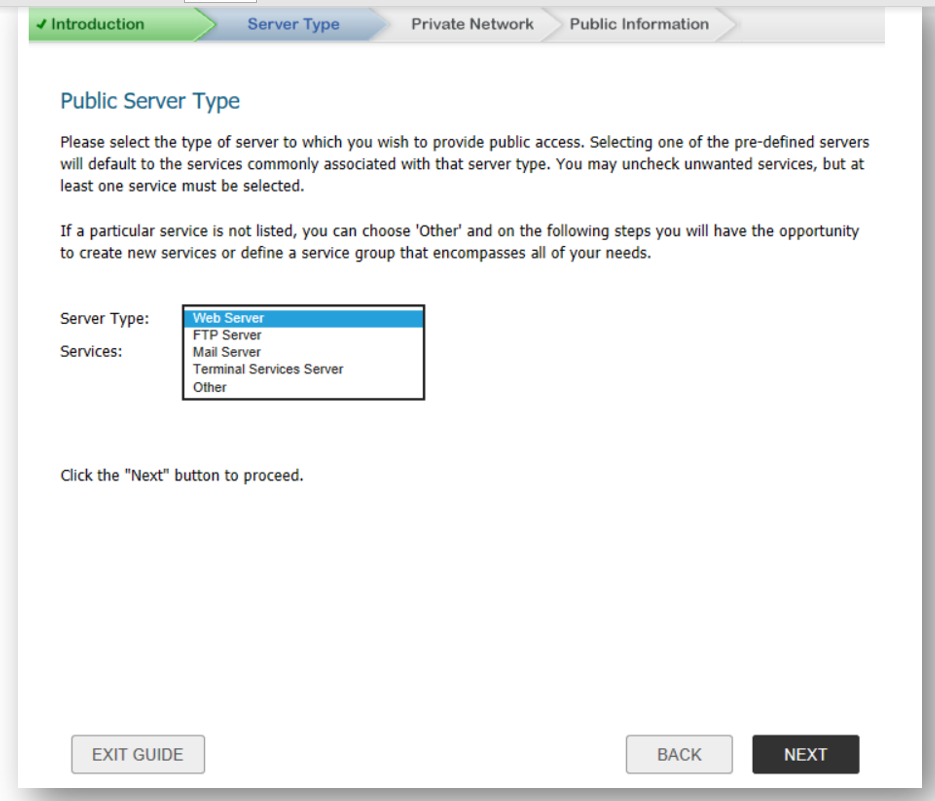This screenshot has height=801, width=935.
Task: Open the Public Information step
Action: tap(639, 24)
